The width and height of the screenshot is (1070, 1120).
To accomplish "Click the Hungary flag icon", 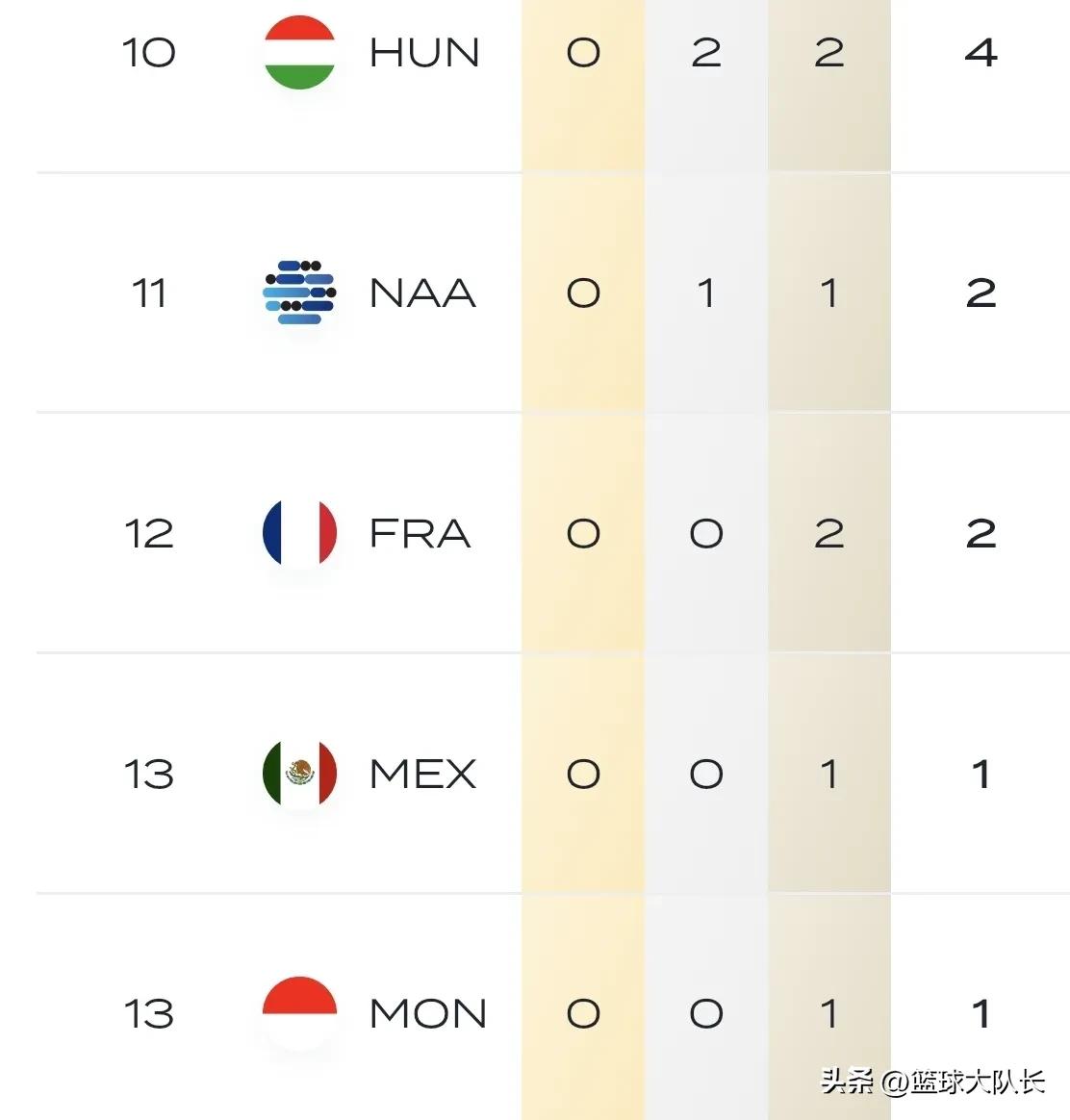I will (299, 52).
